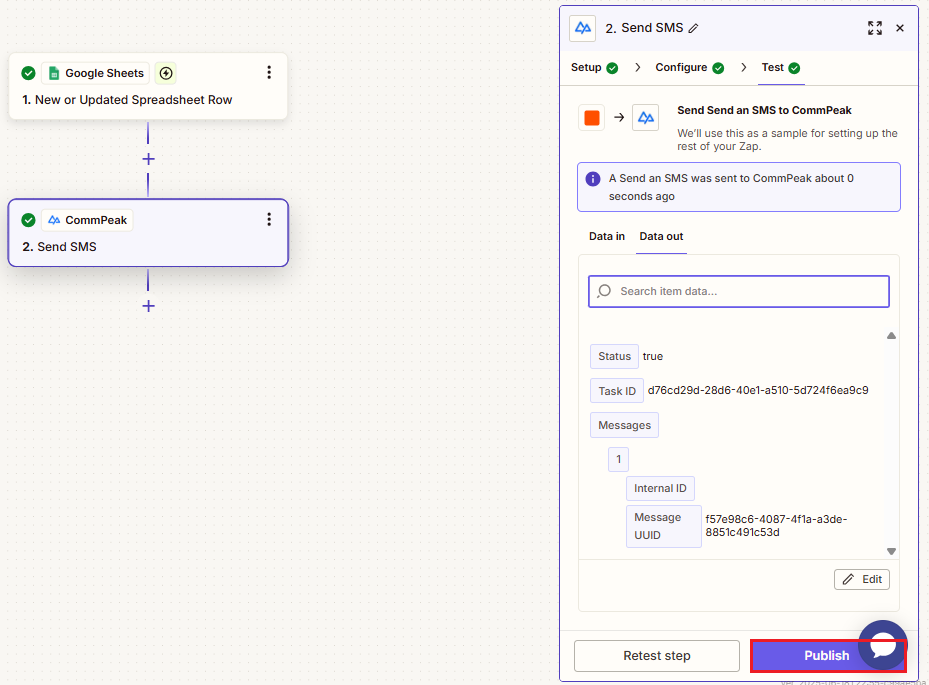Click the Retest step button
The width and height of the screenshot is (929, 685).
coord(656,655)
